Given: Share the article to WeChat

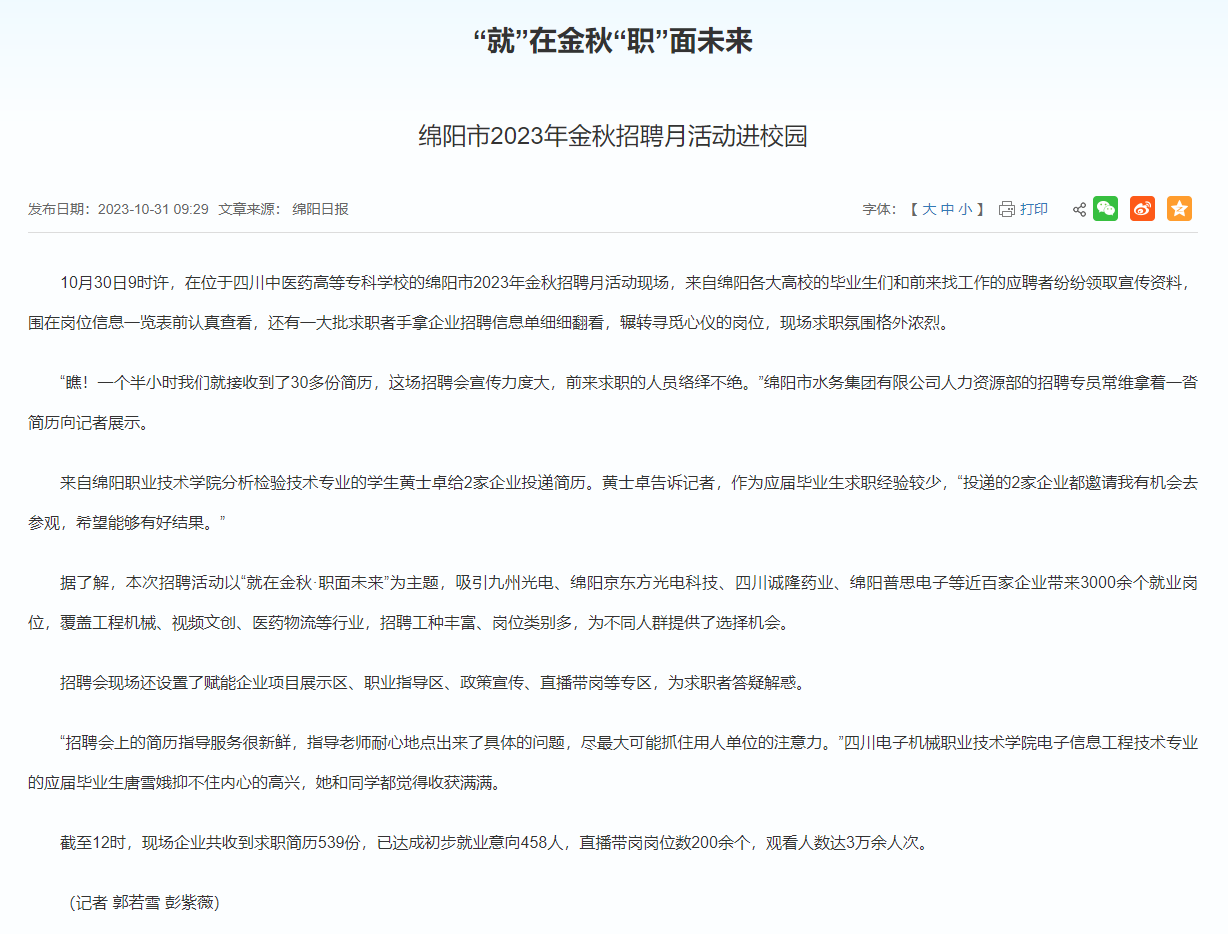Looking at the screenshot, I should pos(1105,208).
